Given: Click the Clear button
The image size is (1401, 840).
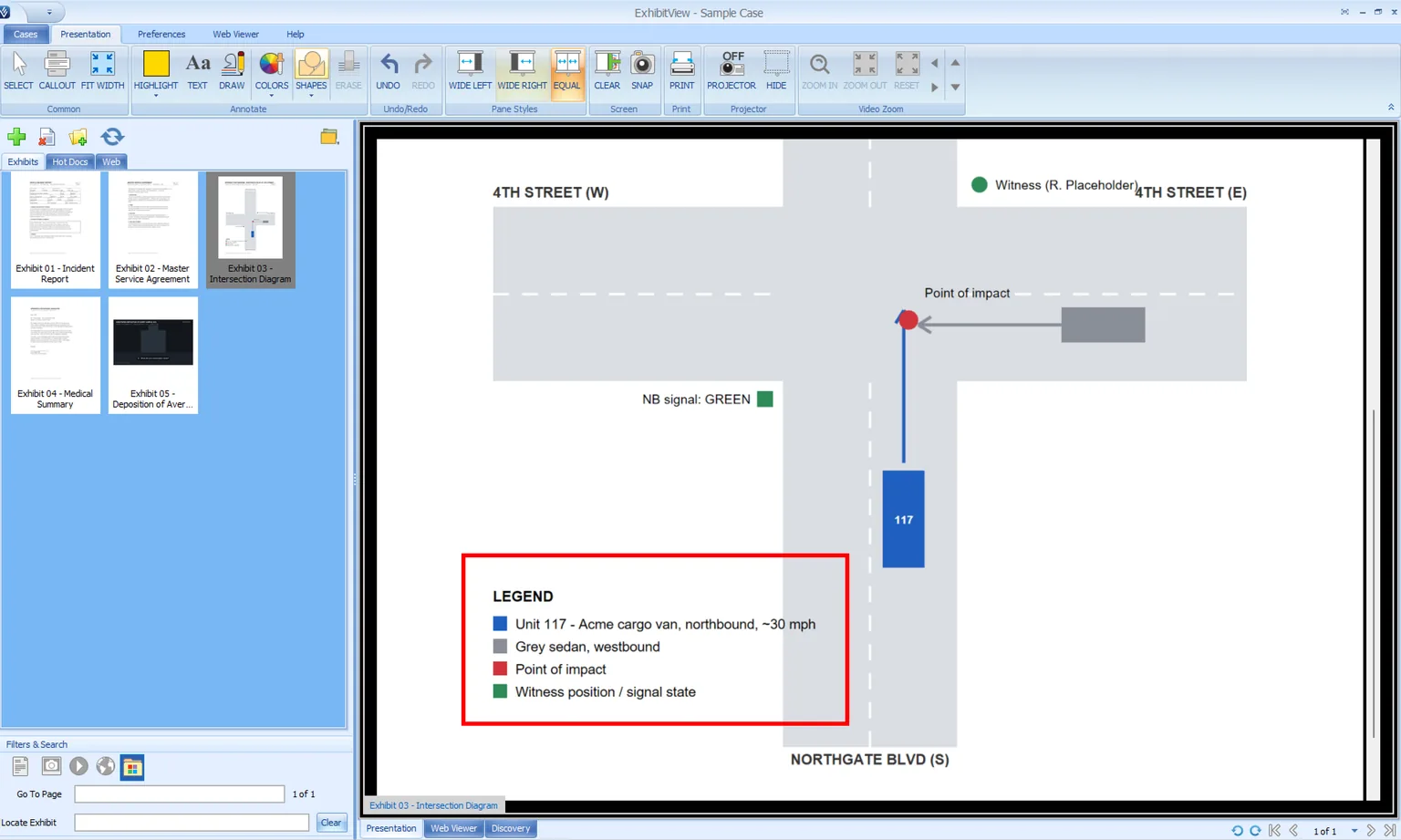Looking at the screenshot, I should [331, 823].
